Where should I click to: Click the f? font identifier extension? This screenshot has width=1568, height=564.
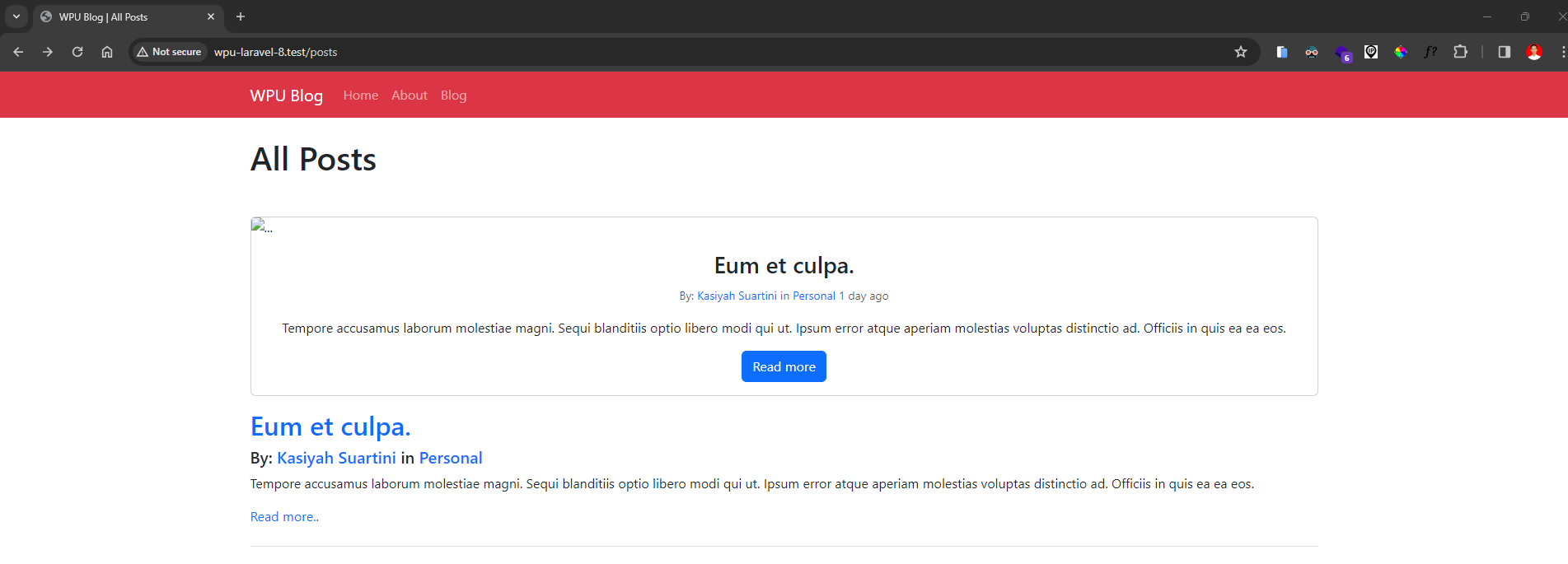[x=1430, y=52]
